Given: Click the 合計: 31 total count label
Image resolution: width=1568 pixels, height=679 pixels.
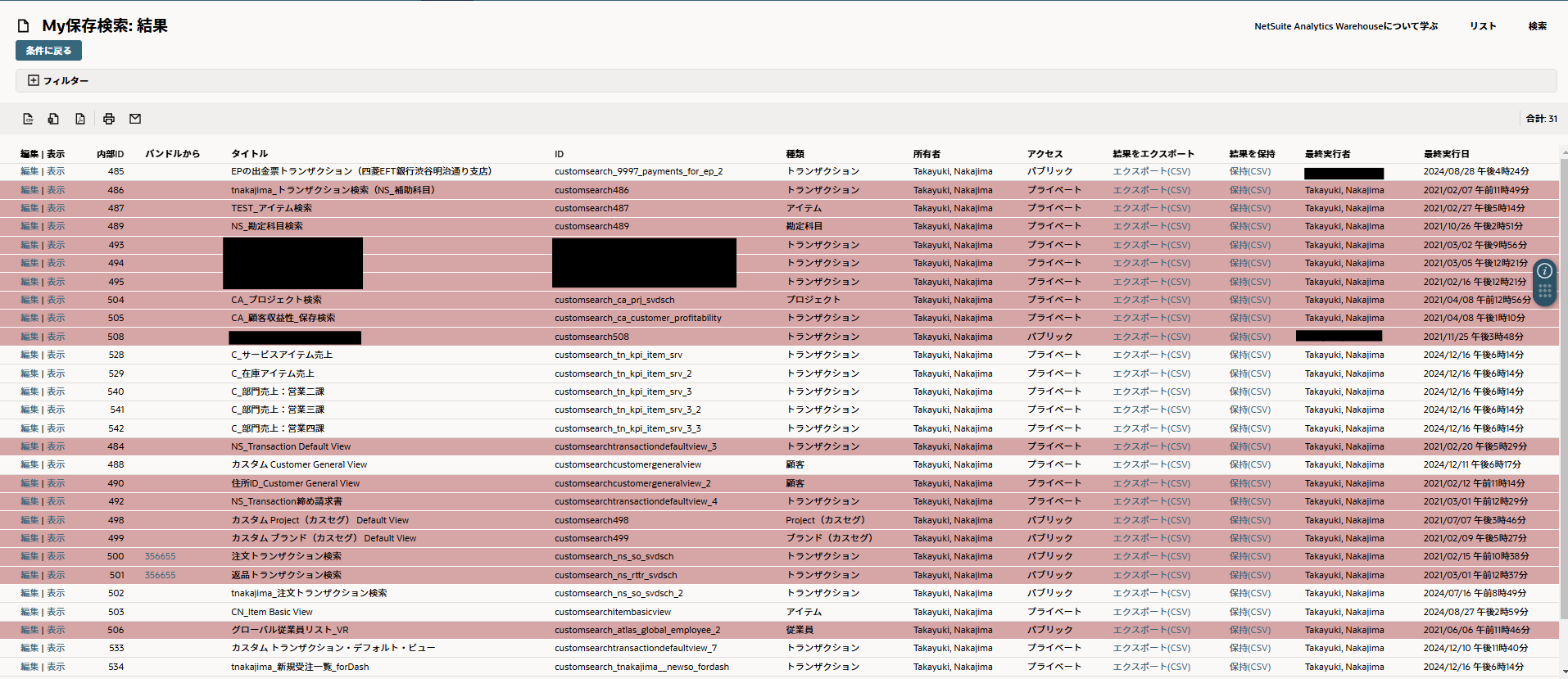Looking at the screenshot, I should (x=1541, y=119).
